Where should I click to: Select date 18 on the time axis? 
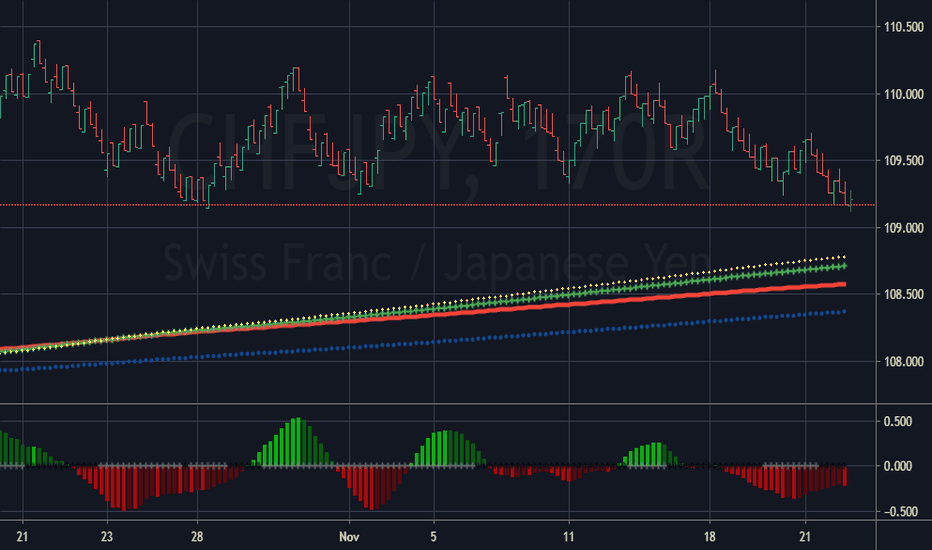click(710, 535)
